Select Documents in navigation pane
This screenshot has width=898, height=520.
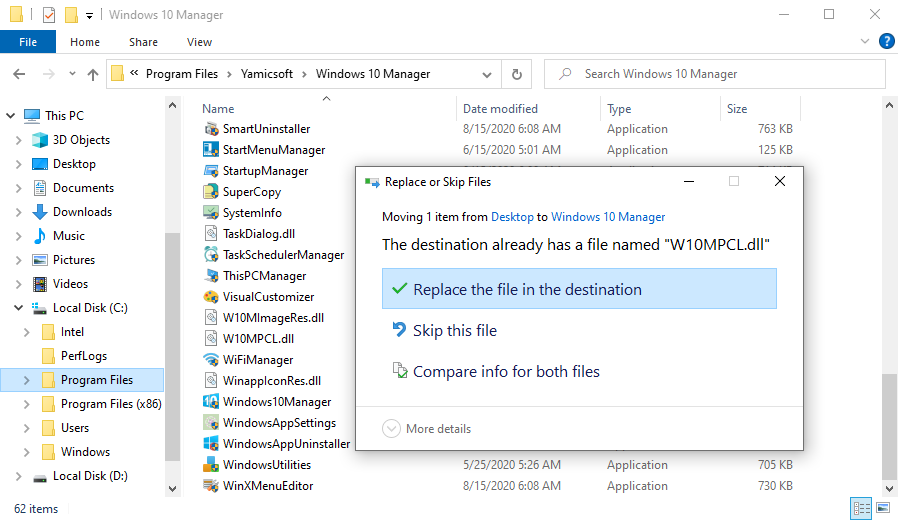coord(84,188)
